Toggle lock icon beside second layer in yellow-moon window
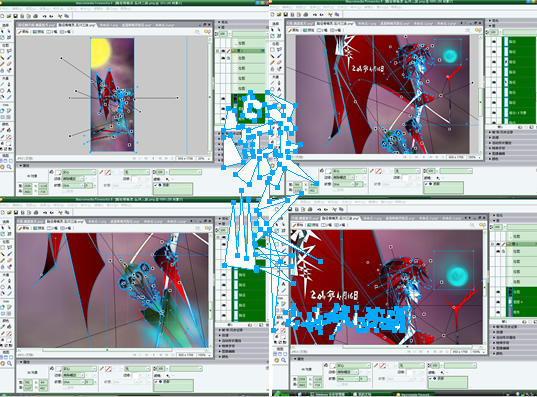This screenshot has width=537, height=397. 228,58
